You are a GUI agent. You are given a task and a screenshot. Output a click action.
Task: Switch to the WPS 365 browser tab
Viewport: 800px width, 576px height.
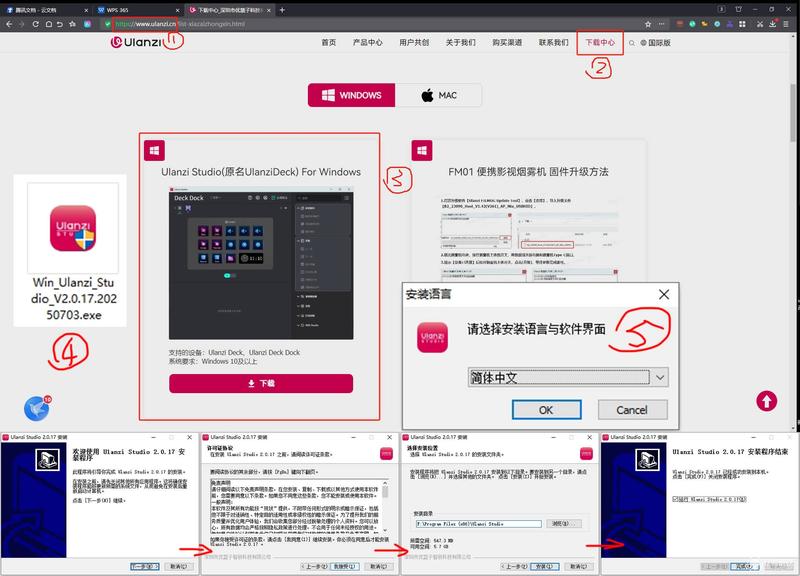click(x=138, y=10)
